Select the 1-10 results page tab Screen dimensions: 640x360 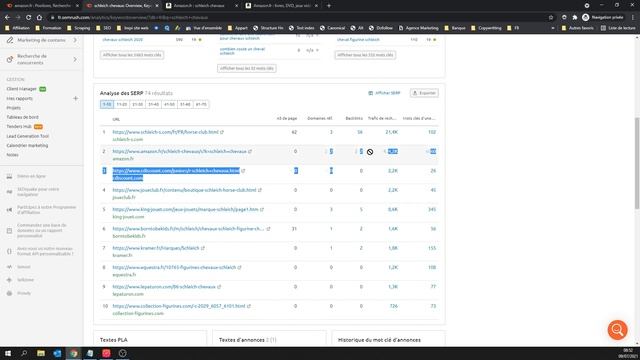(107, 104)
